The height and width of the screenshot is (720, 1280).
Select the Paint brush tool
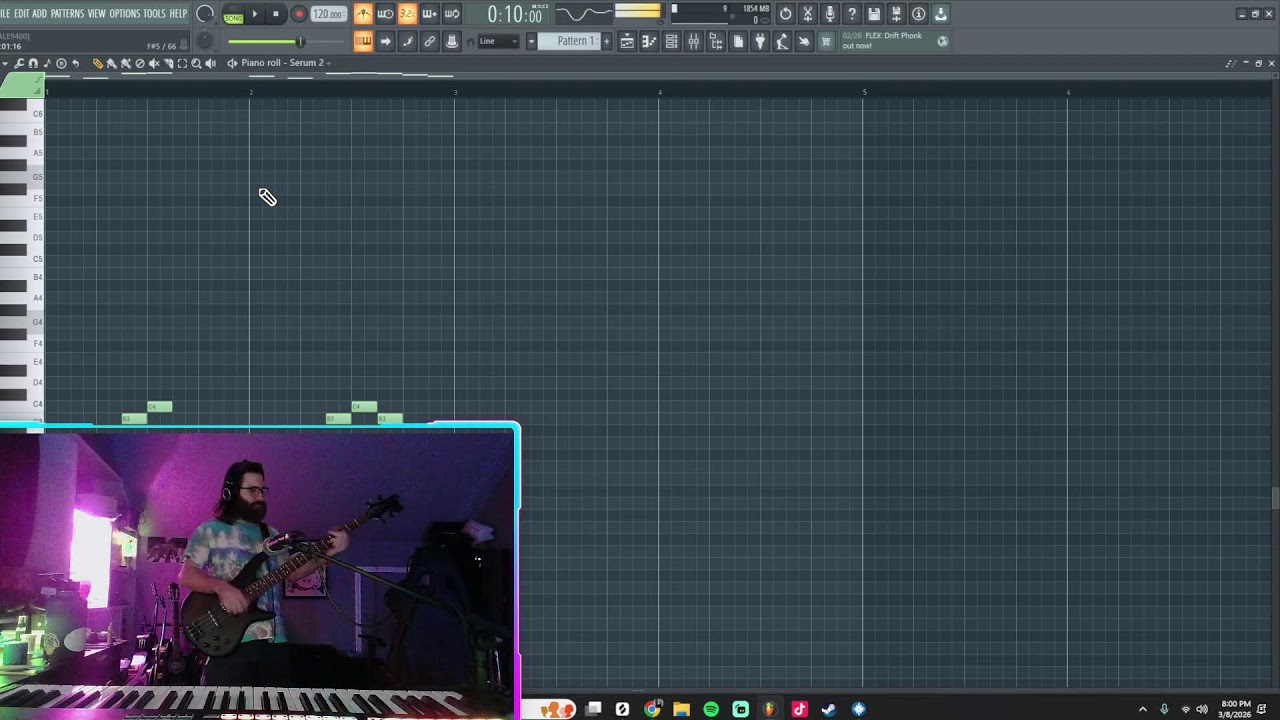pos(112,63)
